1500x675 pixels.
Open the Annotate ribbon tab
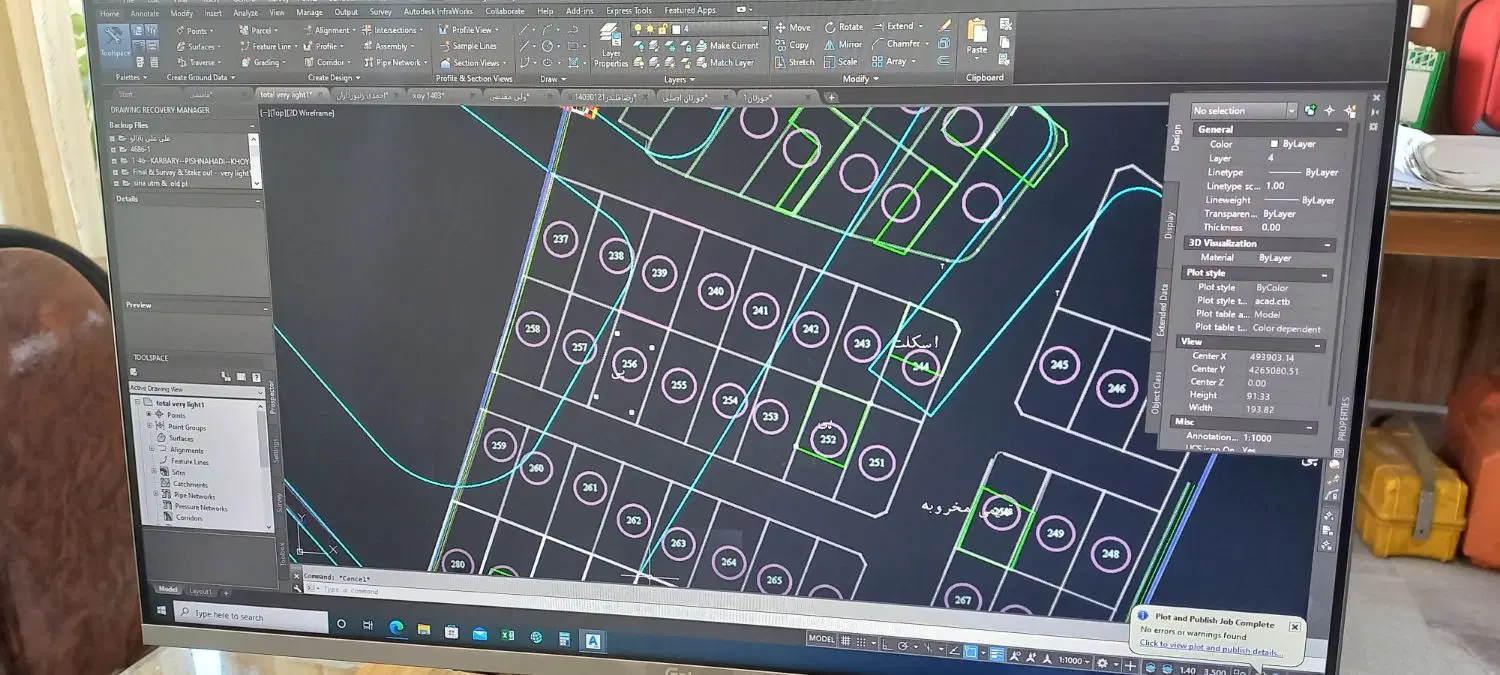(145, 14)
